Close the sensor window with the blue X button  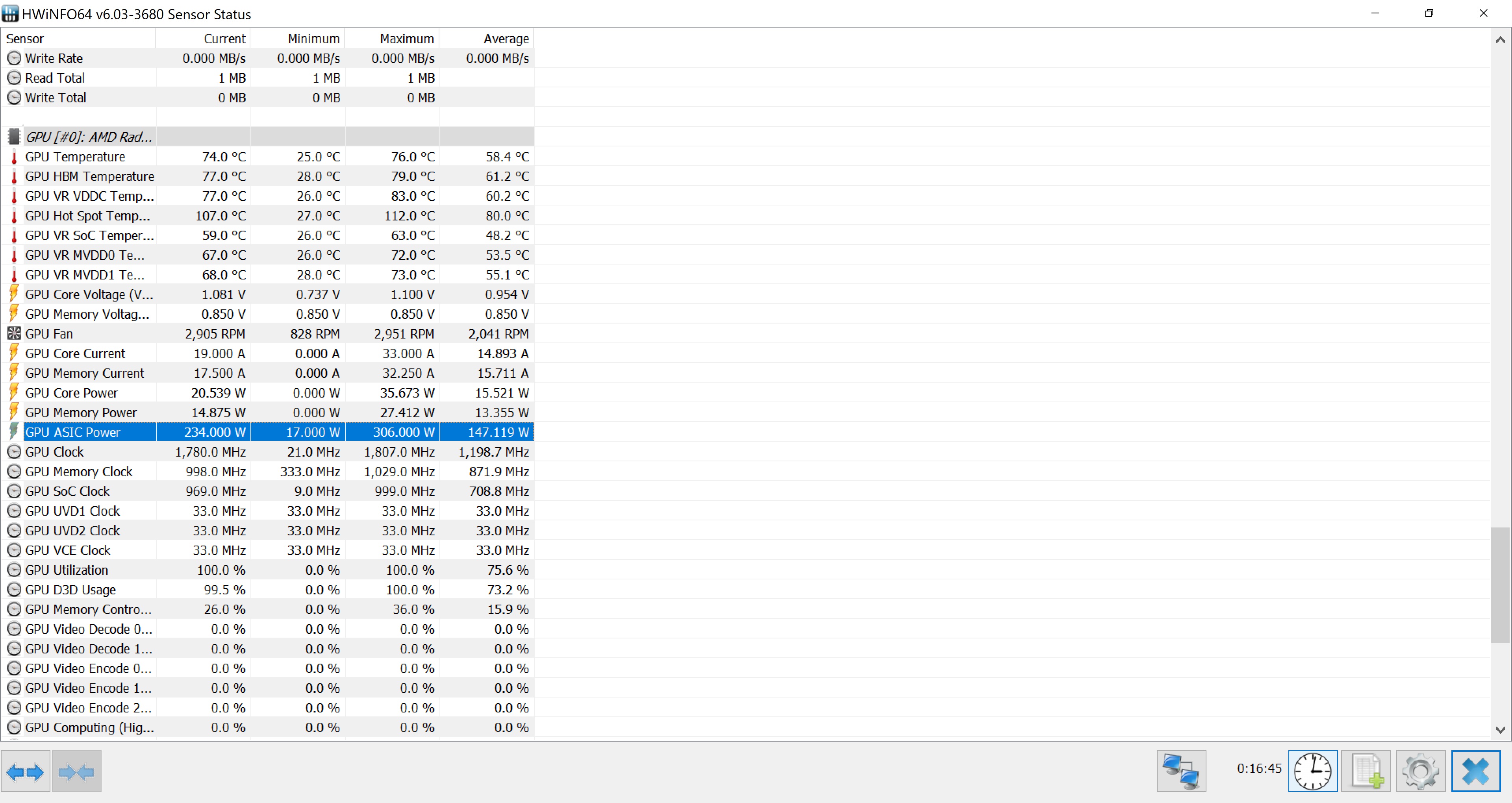click(1476, 771)
